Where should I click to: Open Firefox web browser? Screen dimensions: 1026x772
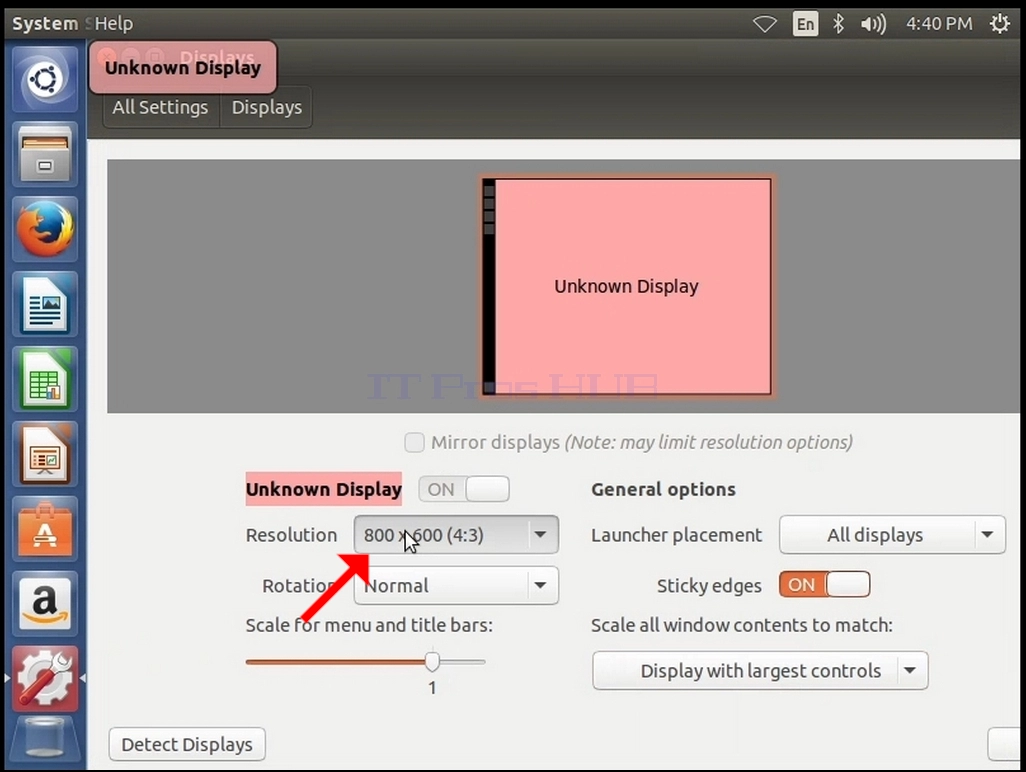pos(44,229)
